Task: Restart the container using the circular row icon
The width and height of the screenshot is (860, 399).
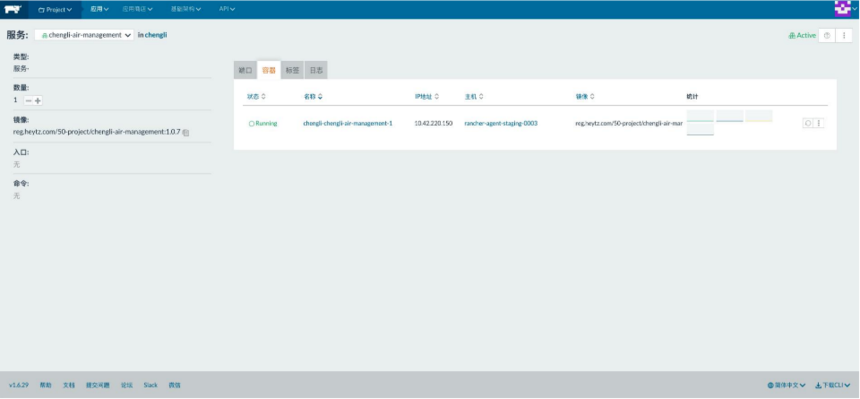Action: pos(807,123)
